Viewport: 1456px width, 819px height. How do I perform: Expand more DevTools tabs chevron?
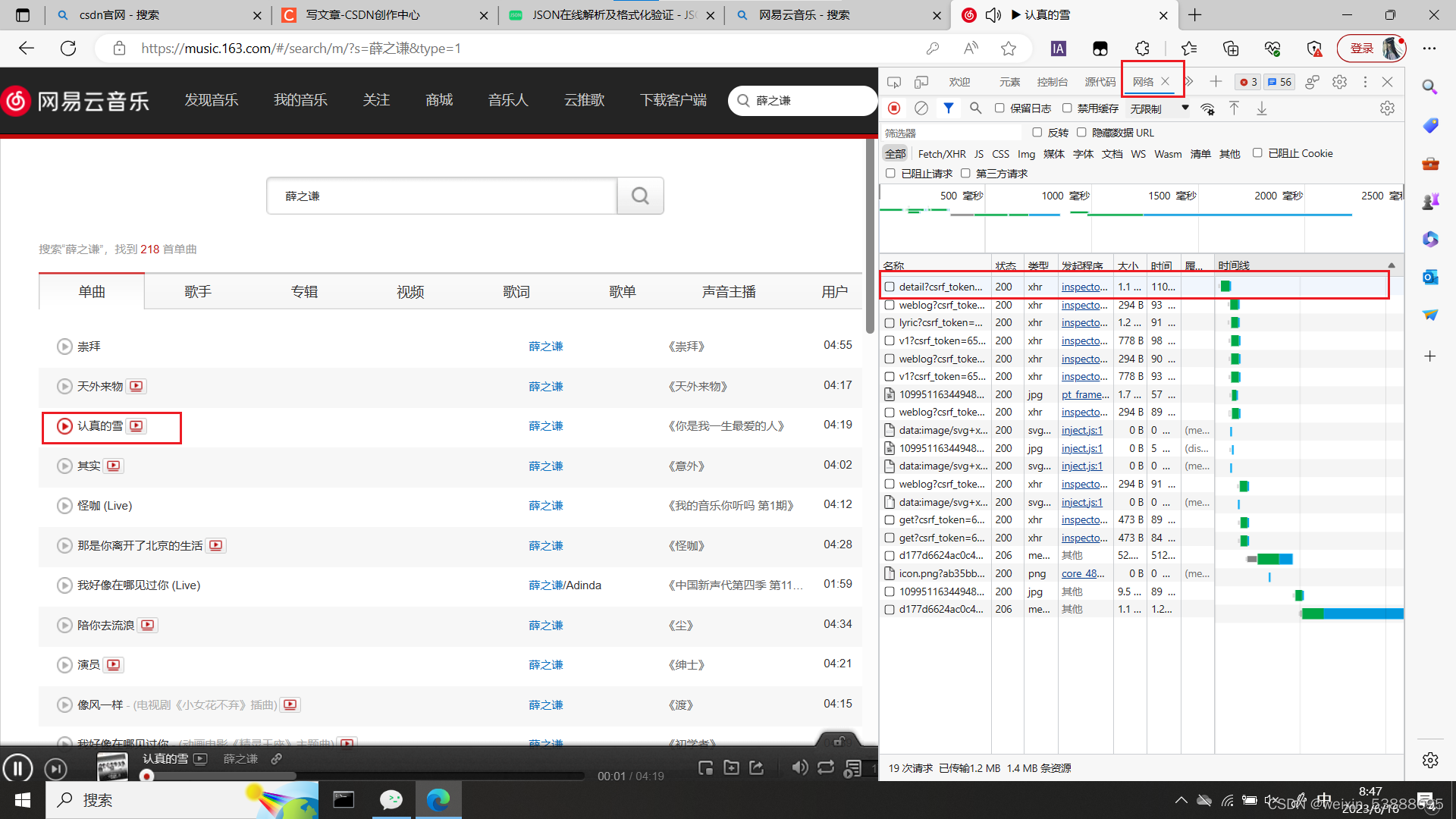tap(1189, 82)
